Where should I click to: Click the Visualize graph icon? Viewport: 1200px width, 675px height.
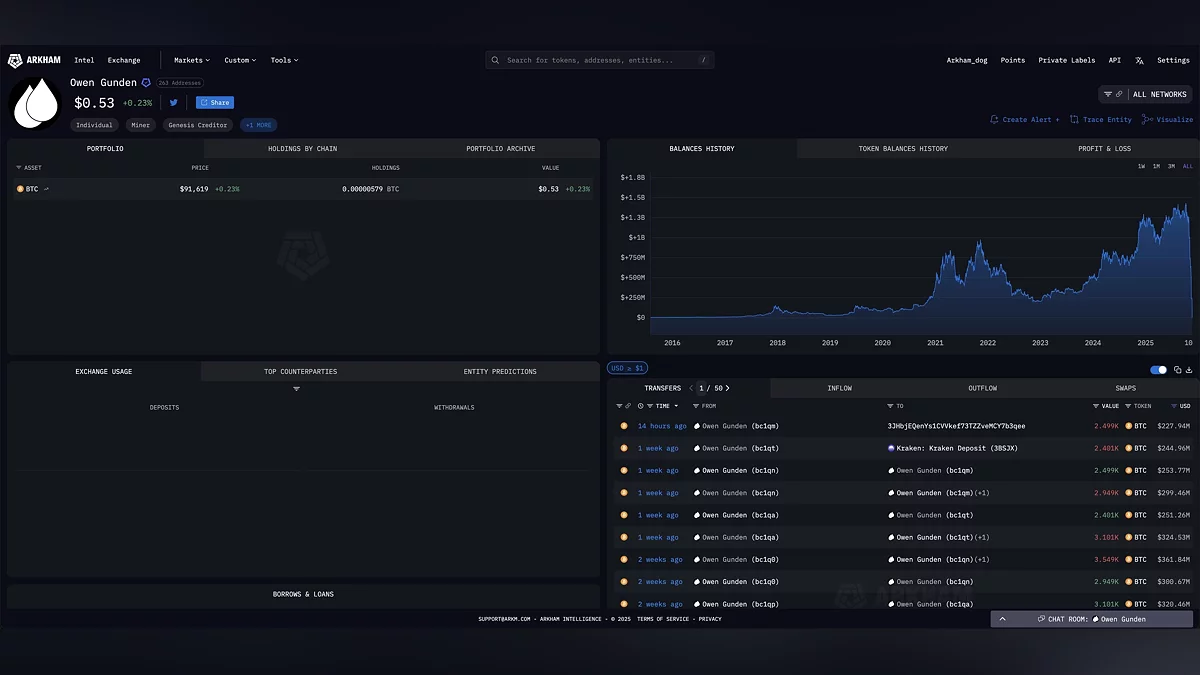[x=1149, y=119]
